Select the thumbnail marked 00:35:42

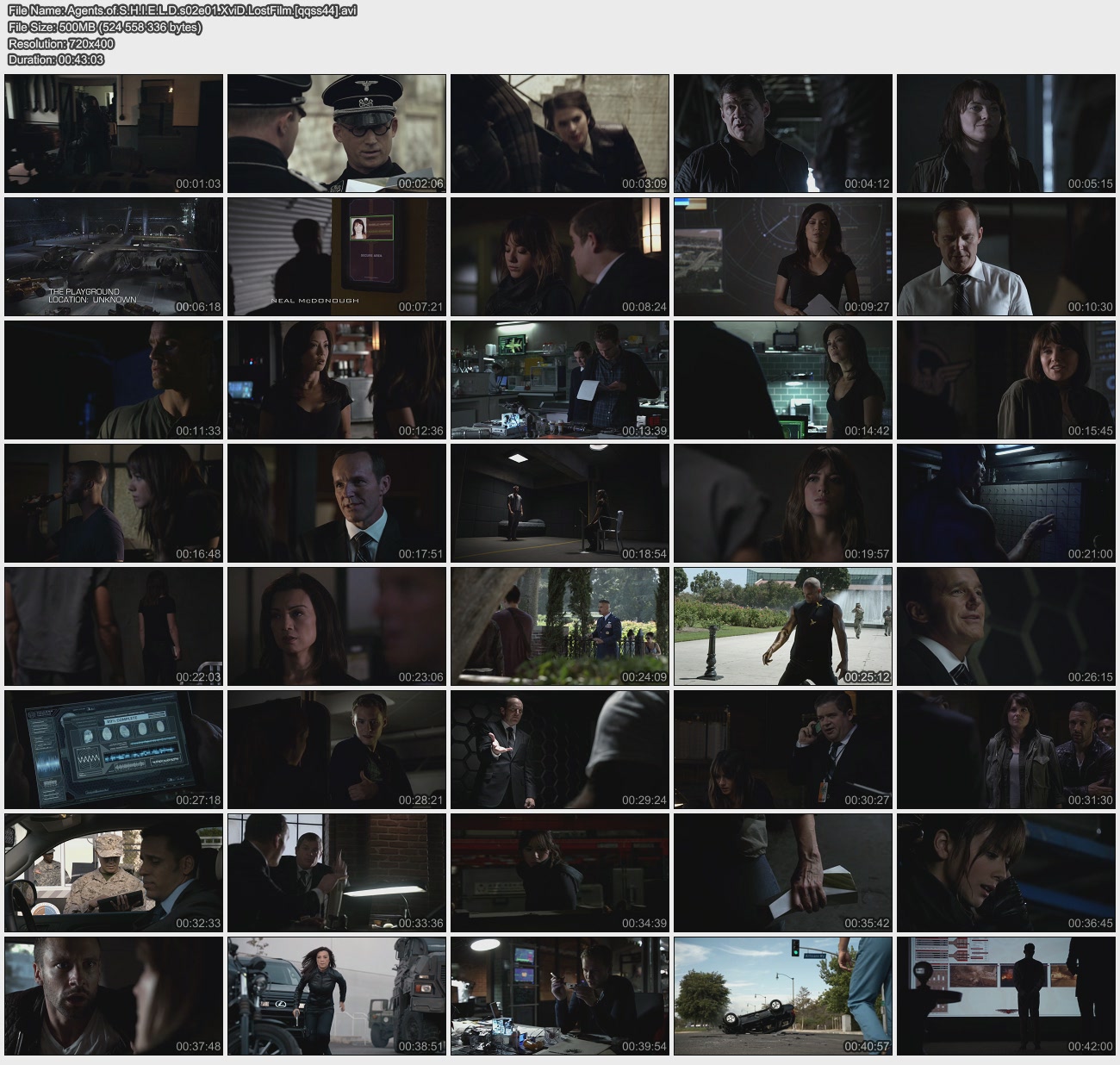click(x=782, y=873)
